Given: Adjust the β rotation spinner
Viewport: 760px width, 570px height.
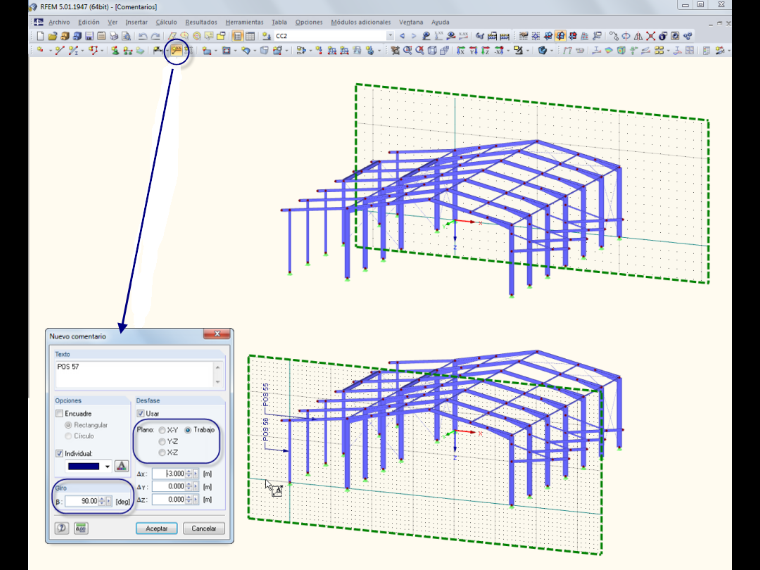Looking at the screenshot, I should pyautogui.click(x=102, y=501).
